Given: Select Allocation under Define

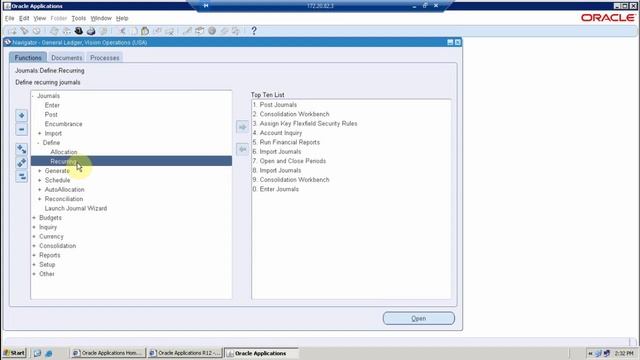Looking at the screenshot, I should [64, 152].
